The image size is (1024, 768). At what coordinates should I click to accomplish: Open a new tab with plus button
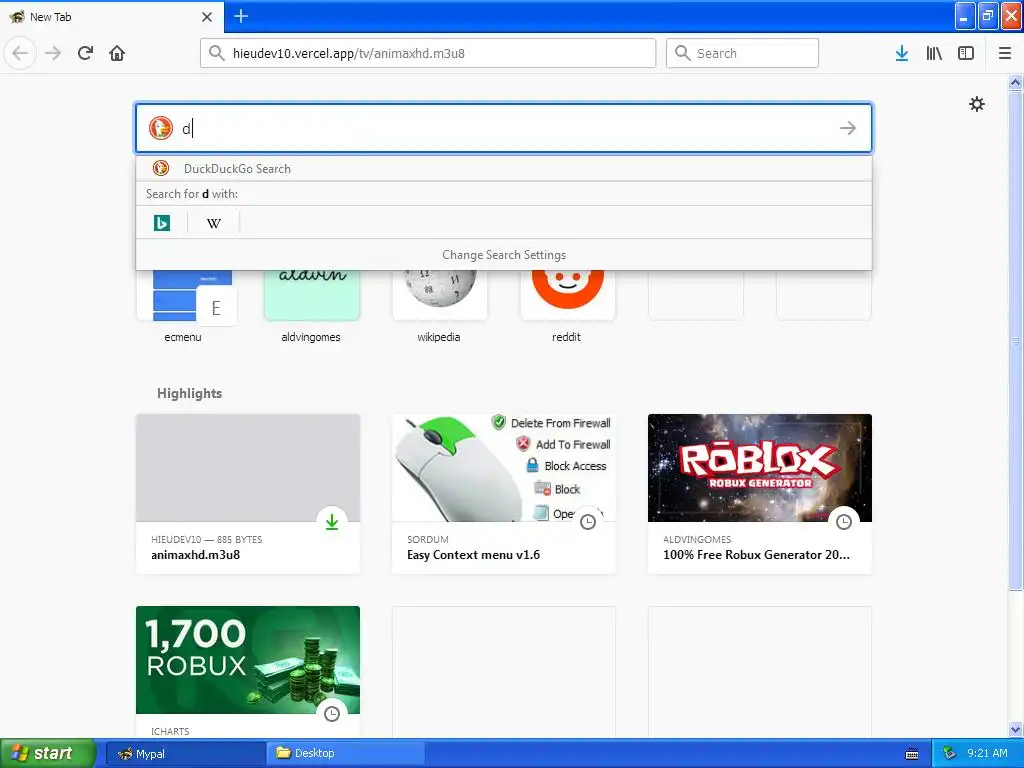click(x=241, y=16)
